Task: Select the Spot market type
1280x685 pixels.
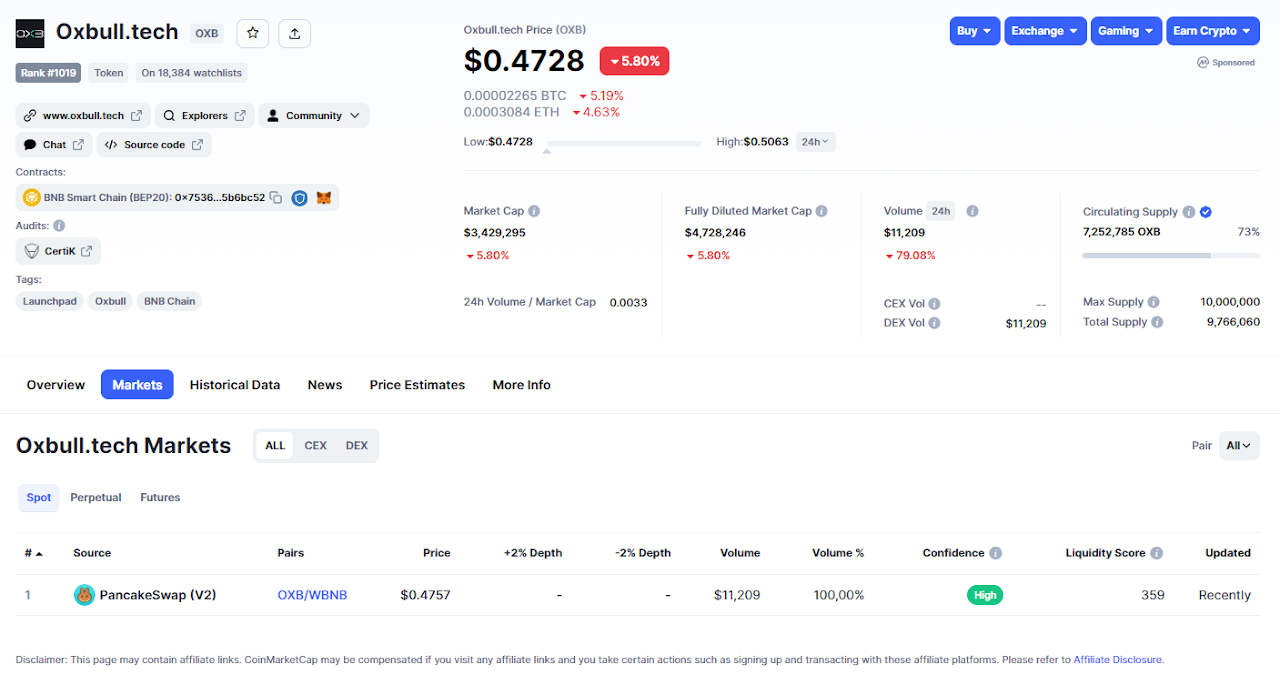Action: [39, 498]
